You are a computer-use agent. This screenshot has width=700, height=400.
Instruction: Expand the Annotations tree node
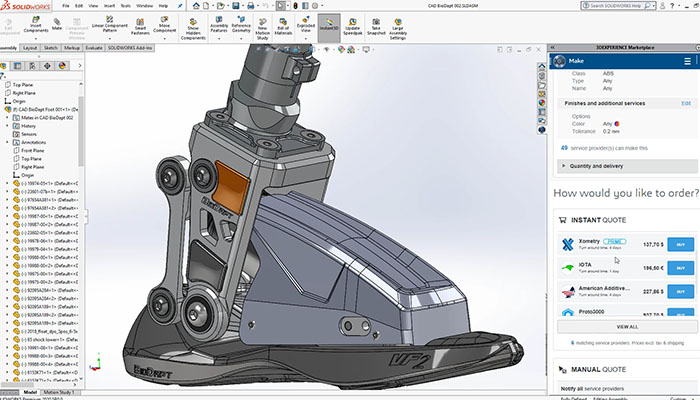[9, 141]
